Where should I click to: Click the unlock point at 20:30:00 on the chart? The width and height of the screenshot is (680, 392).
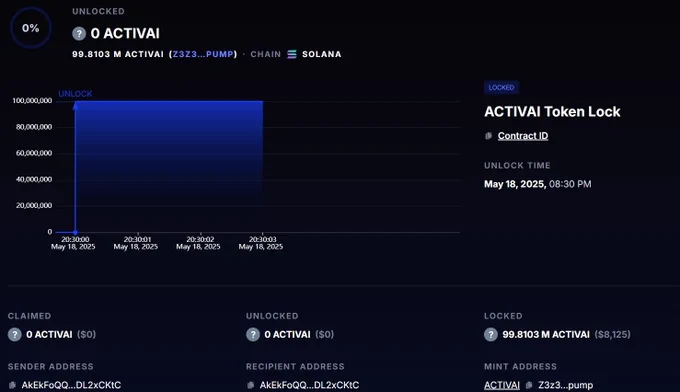[x=75, y=232]
